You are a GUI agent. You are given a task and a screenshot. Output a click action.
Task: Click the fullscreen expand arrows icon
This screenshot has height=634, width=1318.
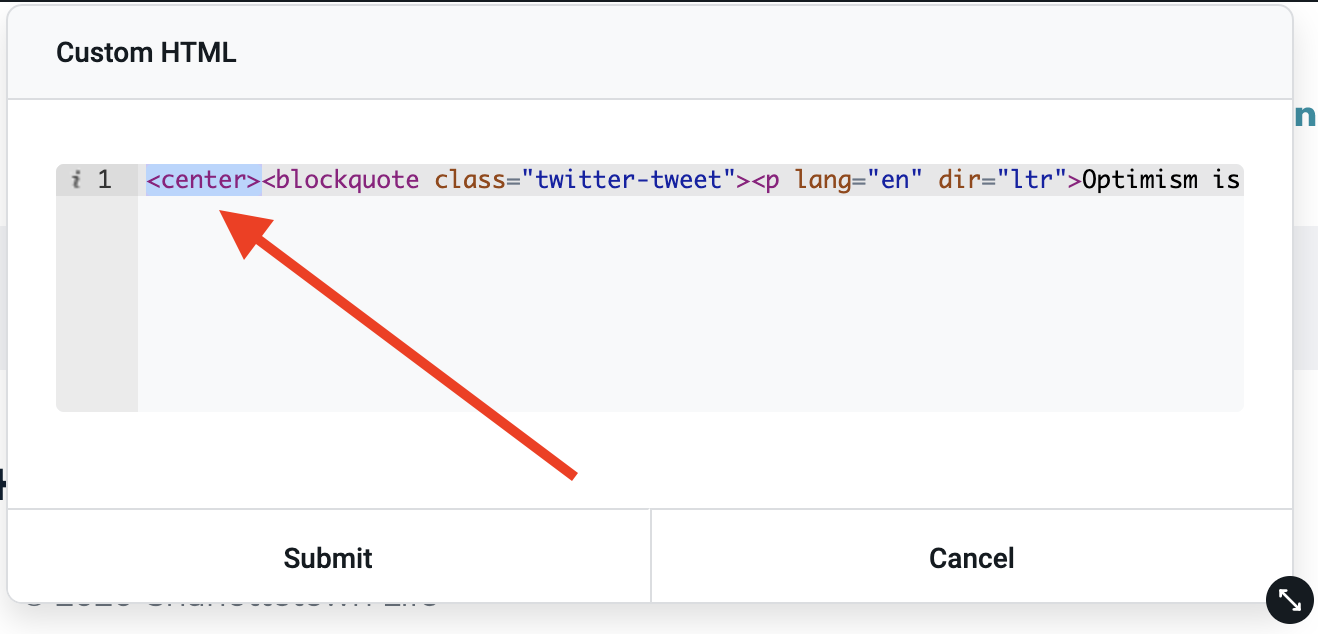(x=1290, y=599)
